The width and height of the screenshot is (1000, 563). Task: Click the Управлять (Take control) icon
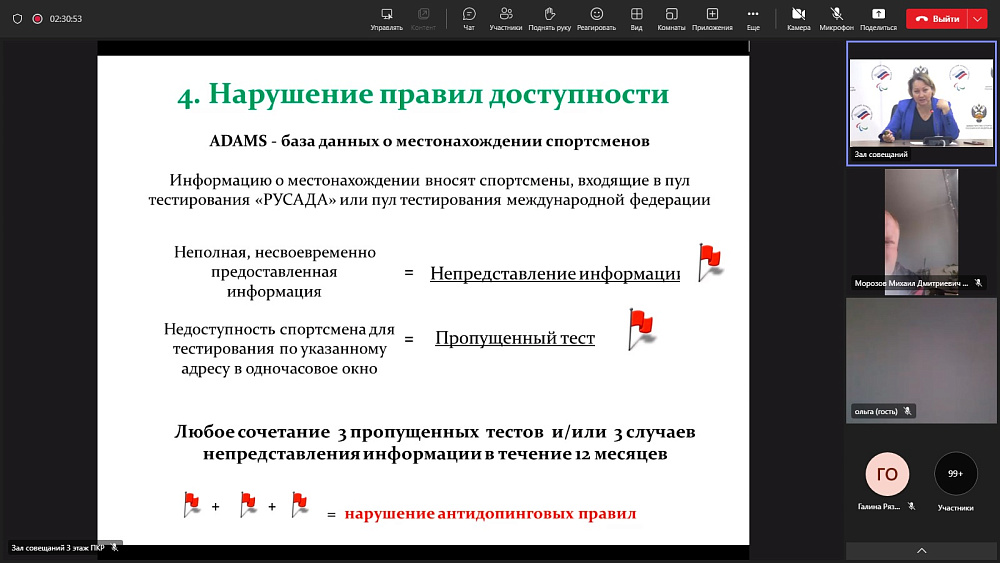click(x=386, y=18)
